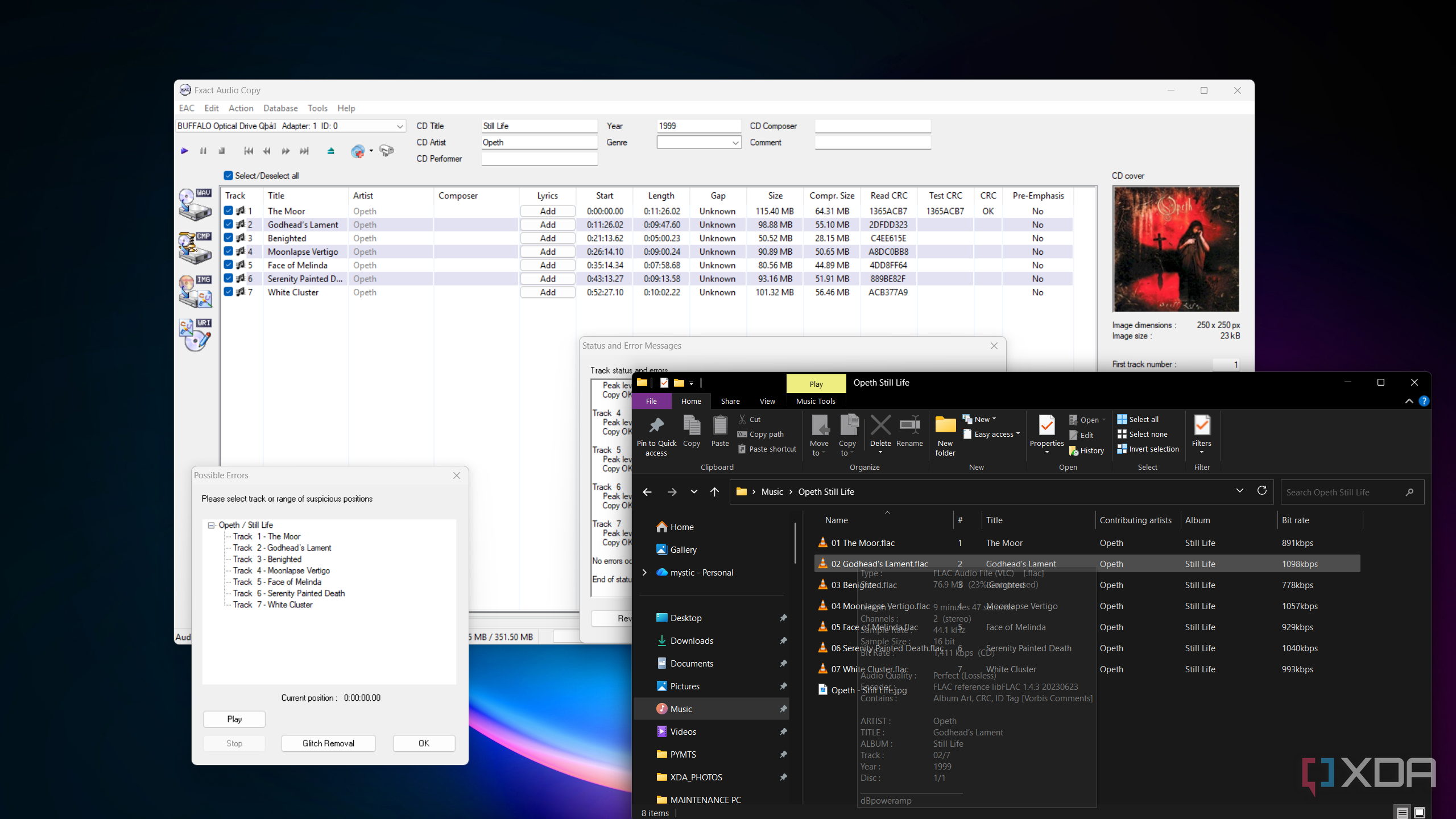The image size is (1456, 819).
Task: Open the BUFFALO Optical Drive dropdown
Action: tap(400, 126)
